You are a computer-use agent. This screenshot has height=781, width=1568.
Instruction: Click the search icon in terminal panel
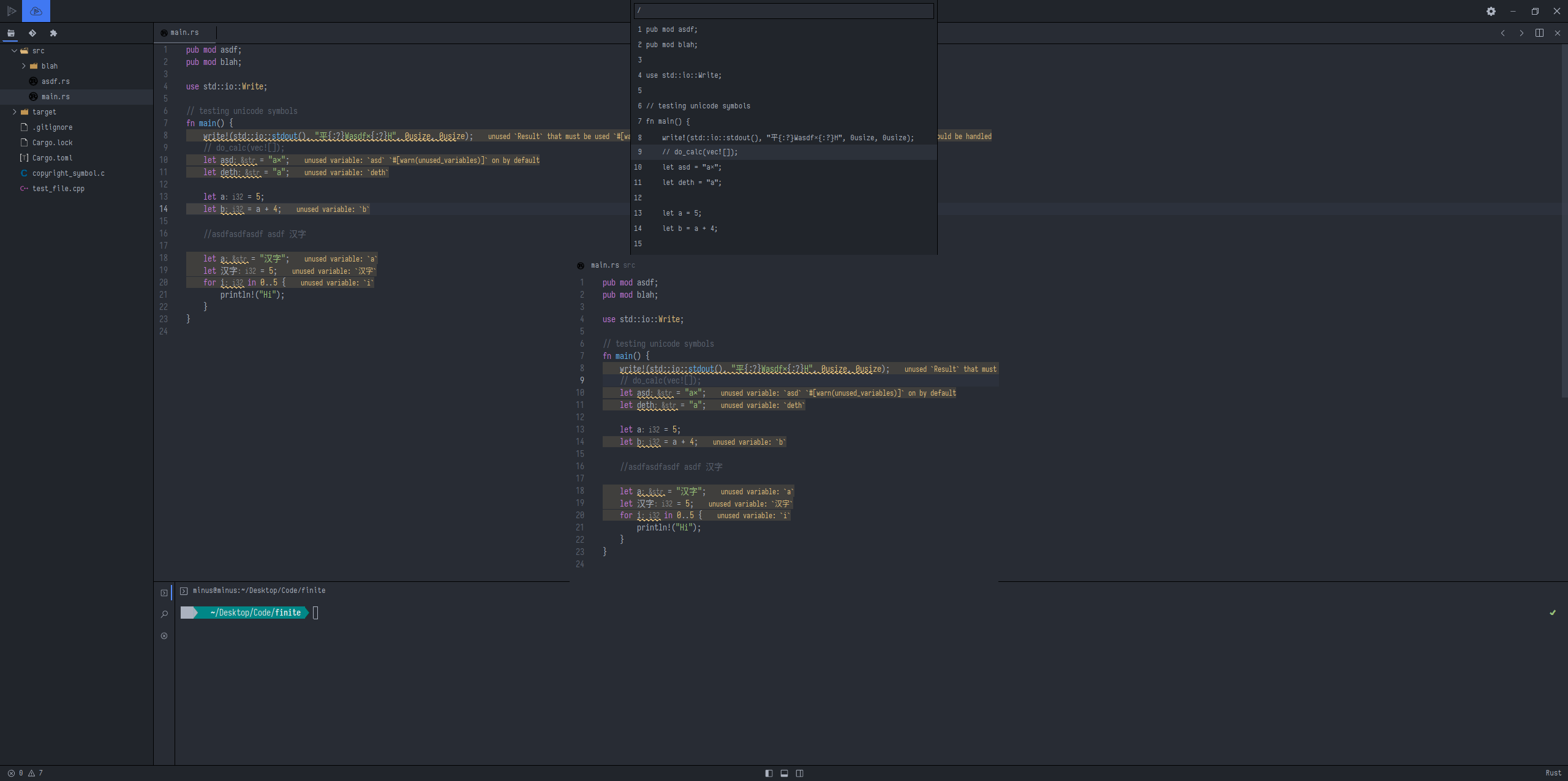(164, 614)
